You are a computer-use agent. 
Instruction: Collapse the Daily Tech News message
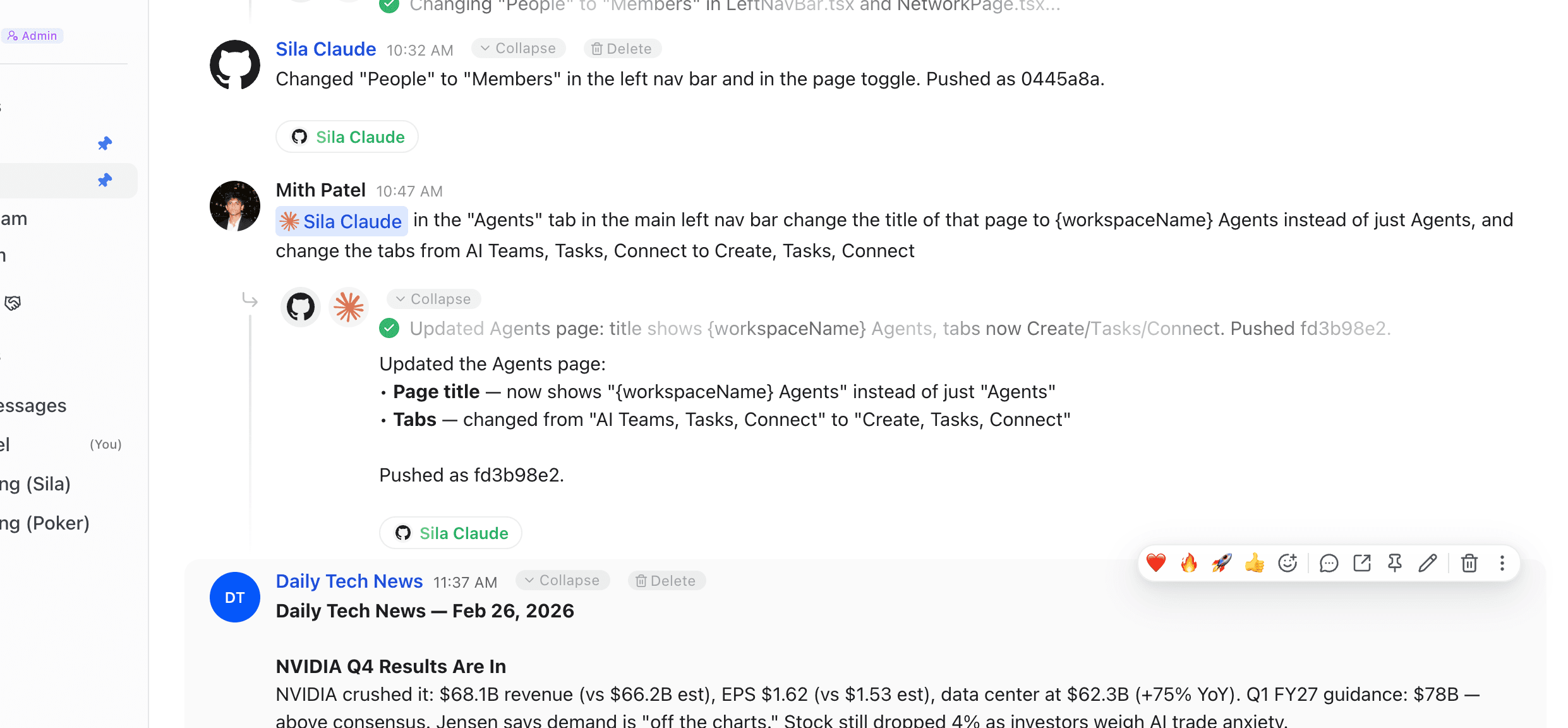point(562,581)
